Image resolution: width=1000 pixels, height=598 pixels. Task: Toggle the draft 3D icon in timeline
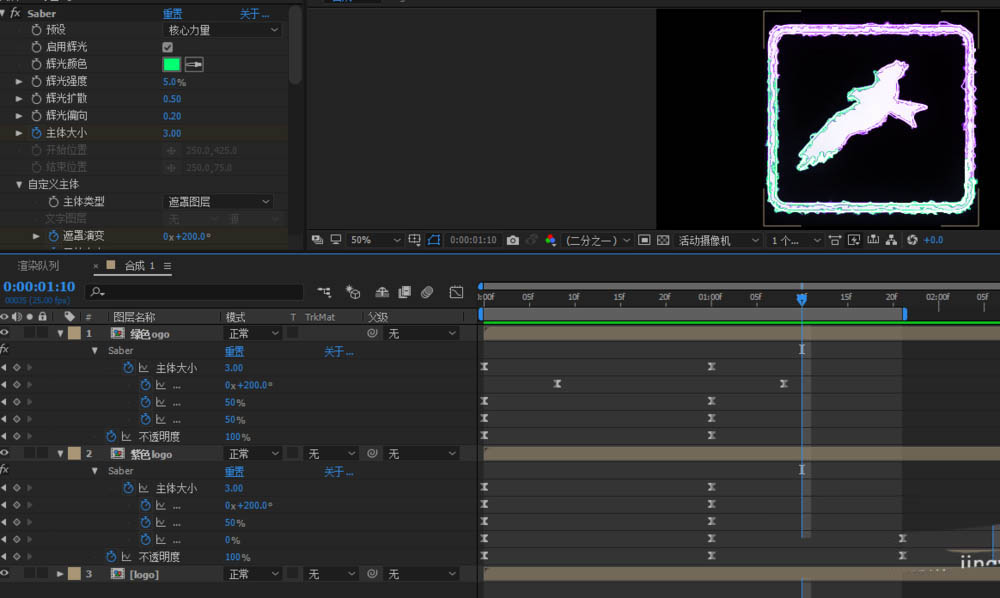click(353, 292)
